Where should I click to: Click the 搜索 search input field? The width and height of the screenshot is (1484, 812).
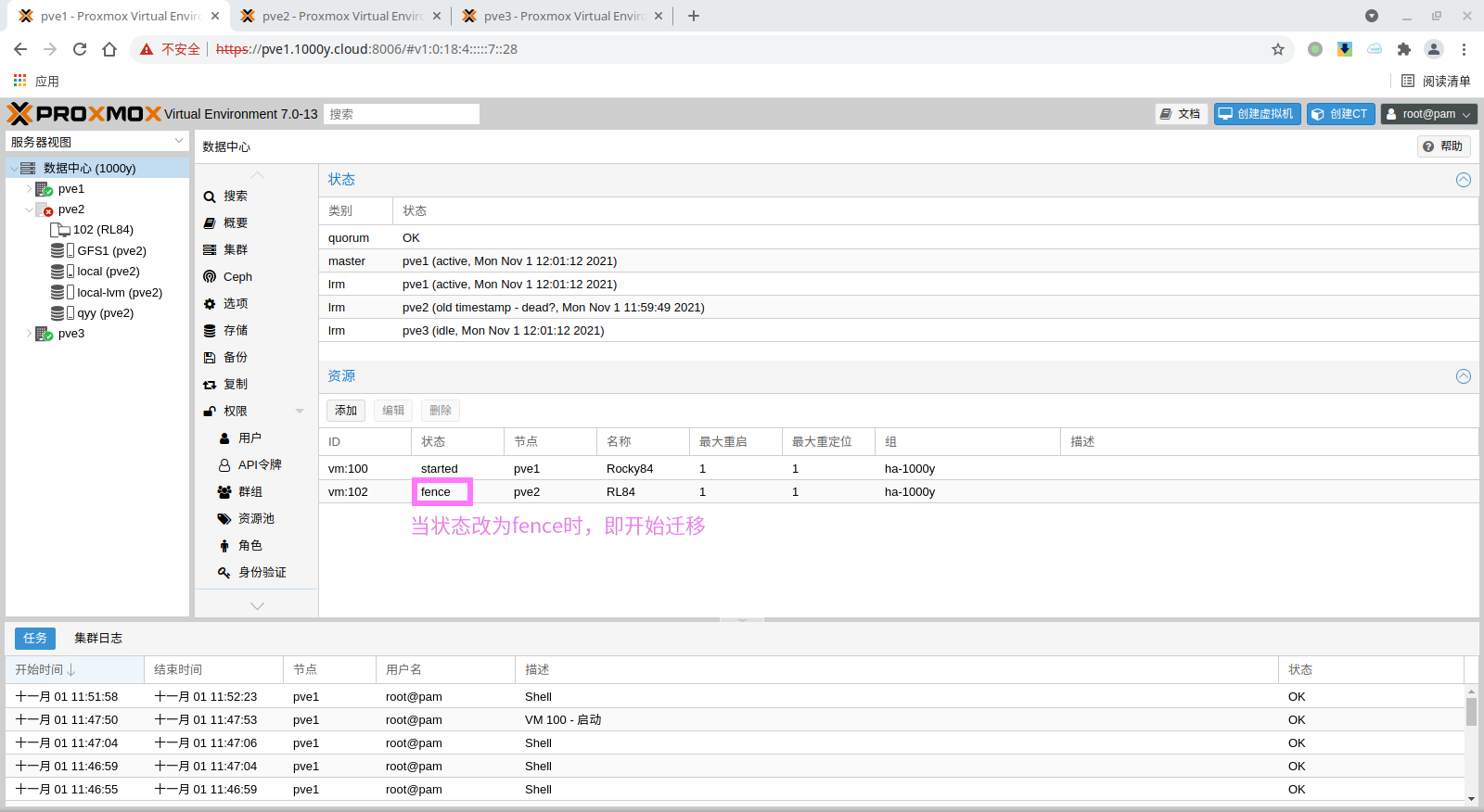tap(401, 114)
